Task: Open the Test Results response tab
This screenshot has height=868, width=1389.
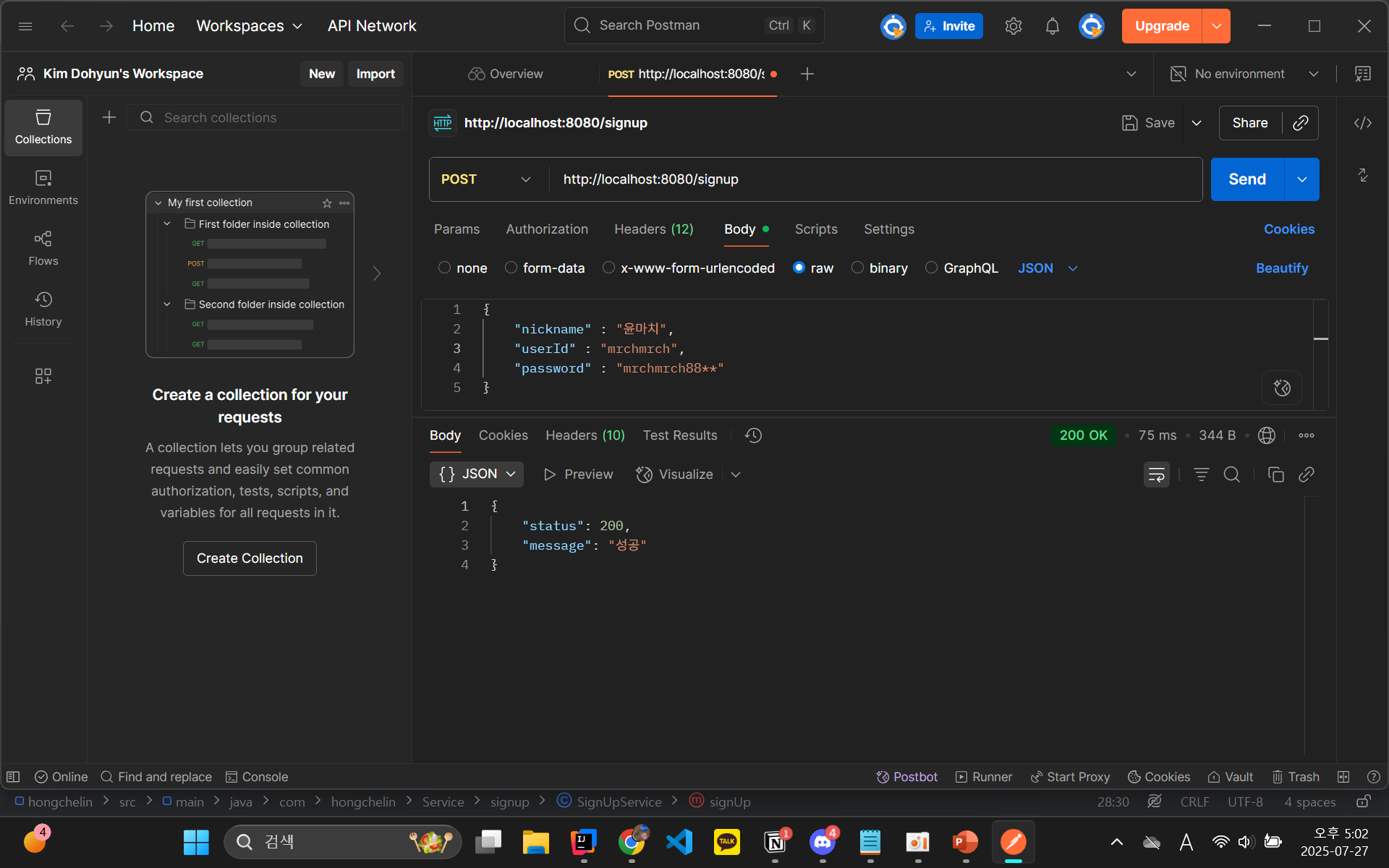Action: (x=679, y=435)
